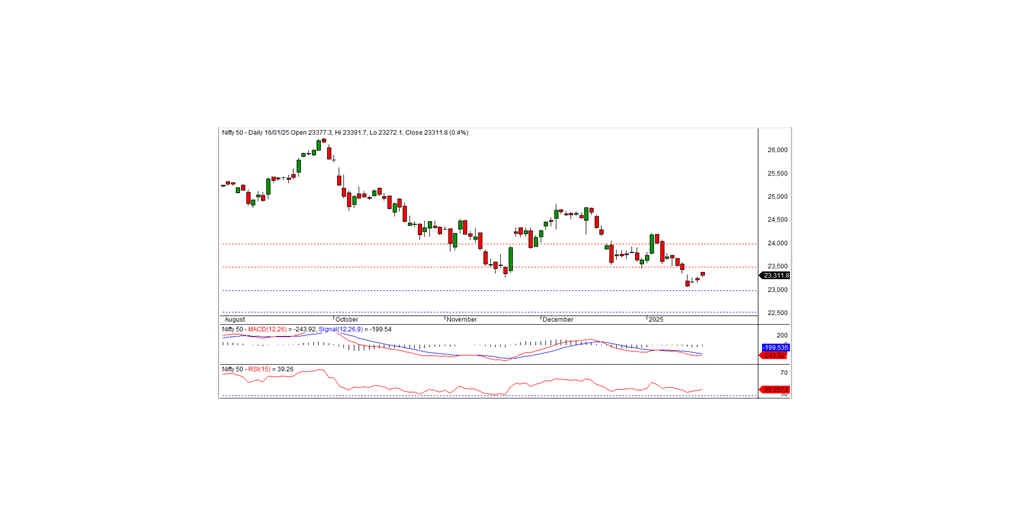Screen dimensions: 1009x532
Task: Click the red MACD value tag on axis
Action: 775,355
